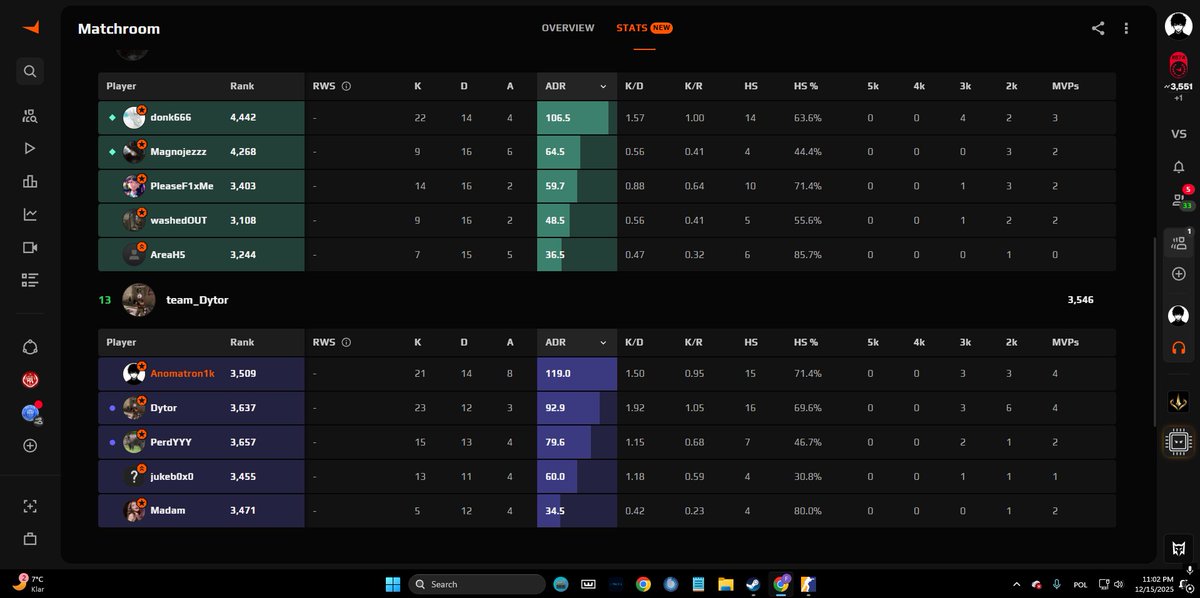The image size is (1200, 598).
Task: Open the screen capture icon in left sidebar
Action: (30, 506)
